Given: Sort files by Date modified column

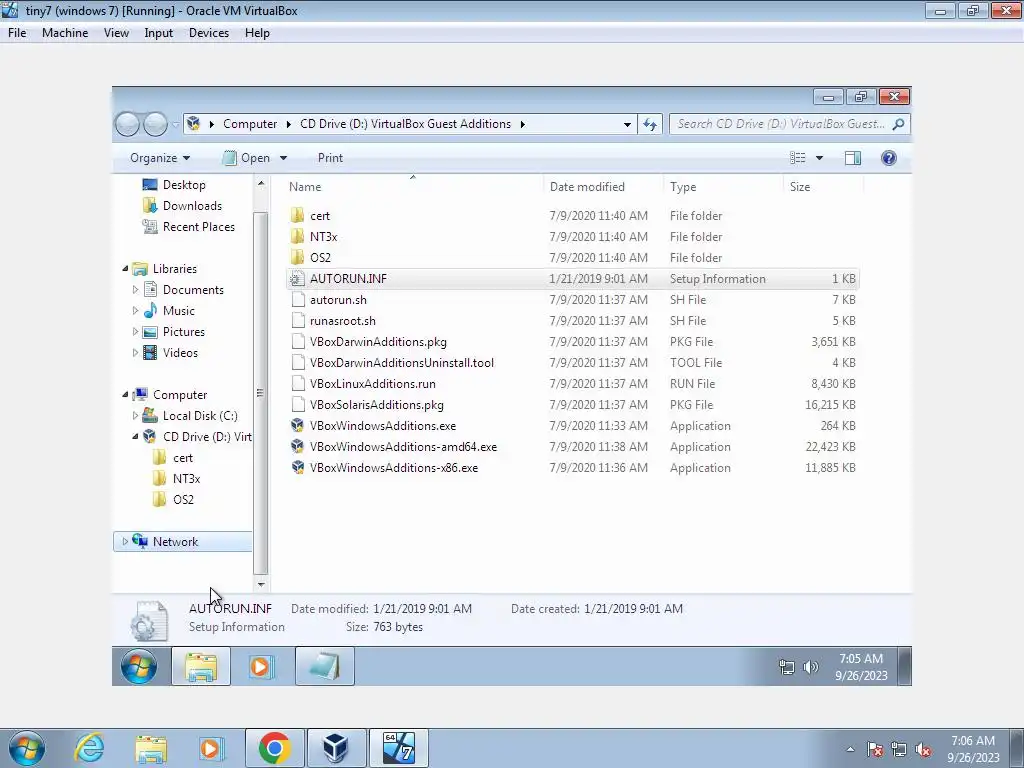Looking at the screenshot, I should (x=587, y=187).
